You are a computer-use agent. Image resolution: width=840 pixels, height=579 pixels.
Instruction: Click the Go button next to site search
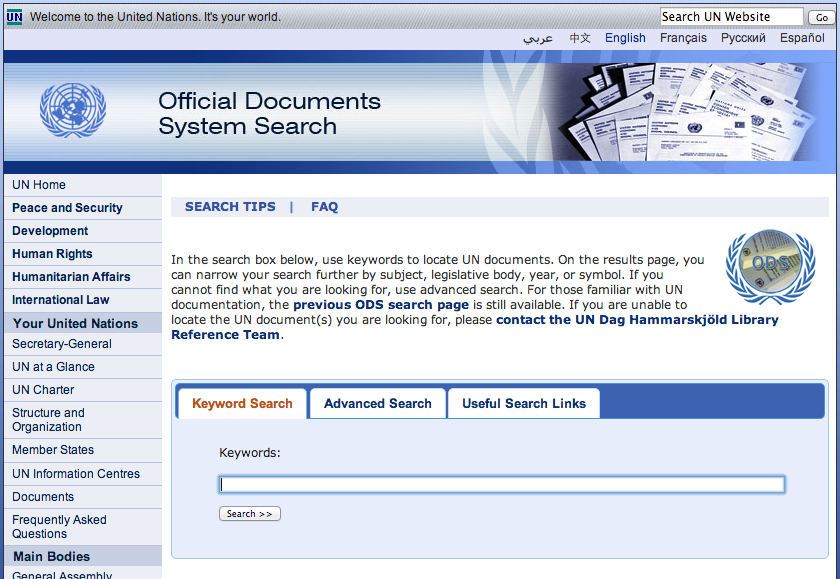pyautogui.click(x=821, y=17)
